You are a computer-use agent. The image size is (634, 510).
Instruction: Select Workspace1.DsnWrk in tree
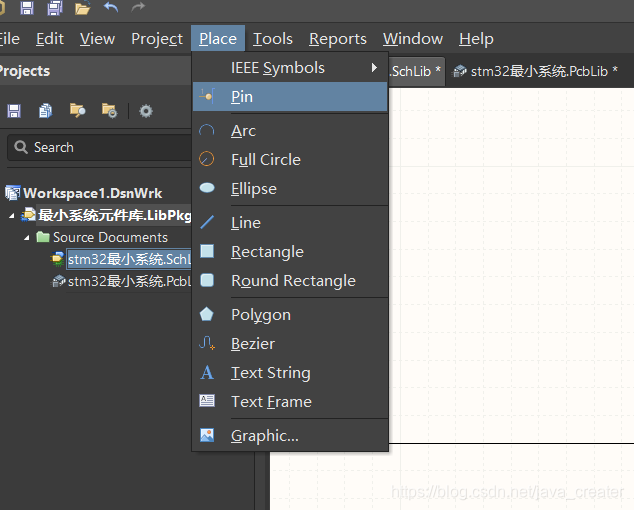point(93,193)
